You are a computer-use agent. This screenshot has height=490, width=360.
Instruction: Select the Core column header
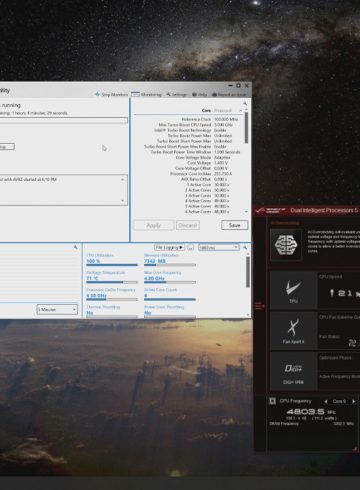point(206,110)
